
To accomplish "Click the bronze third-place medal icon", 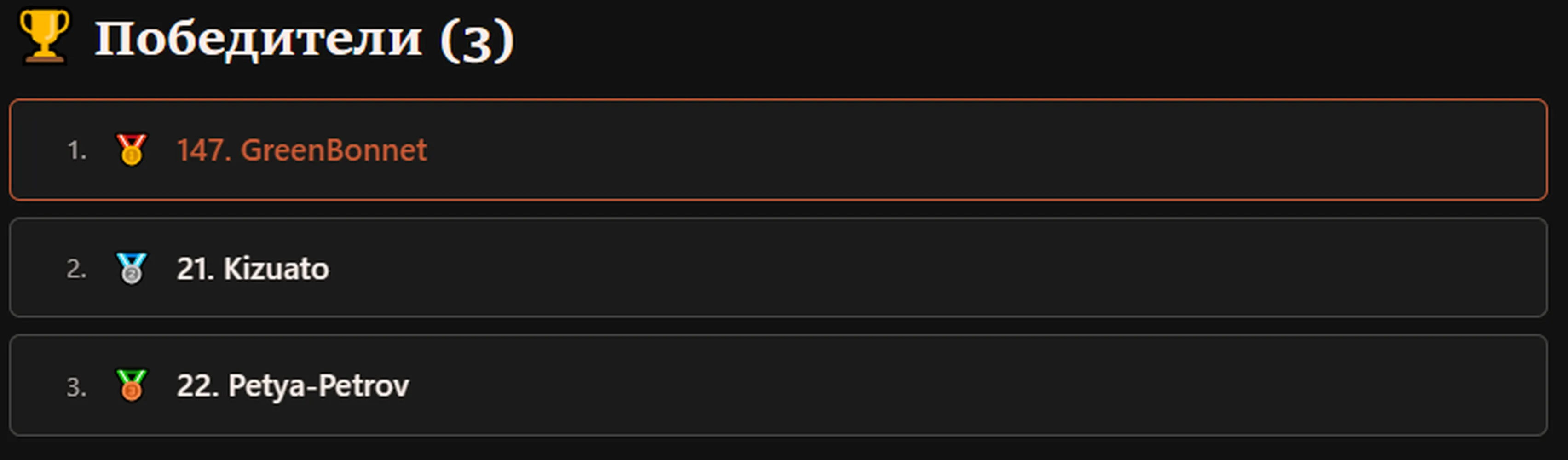I will tap(132, 385).
